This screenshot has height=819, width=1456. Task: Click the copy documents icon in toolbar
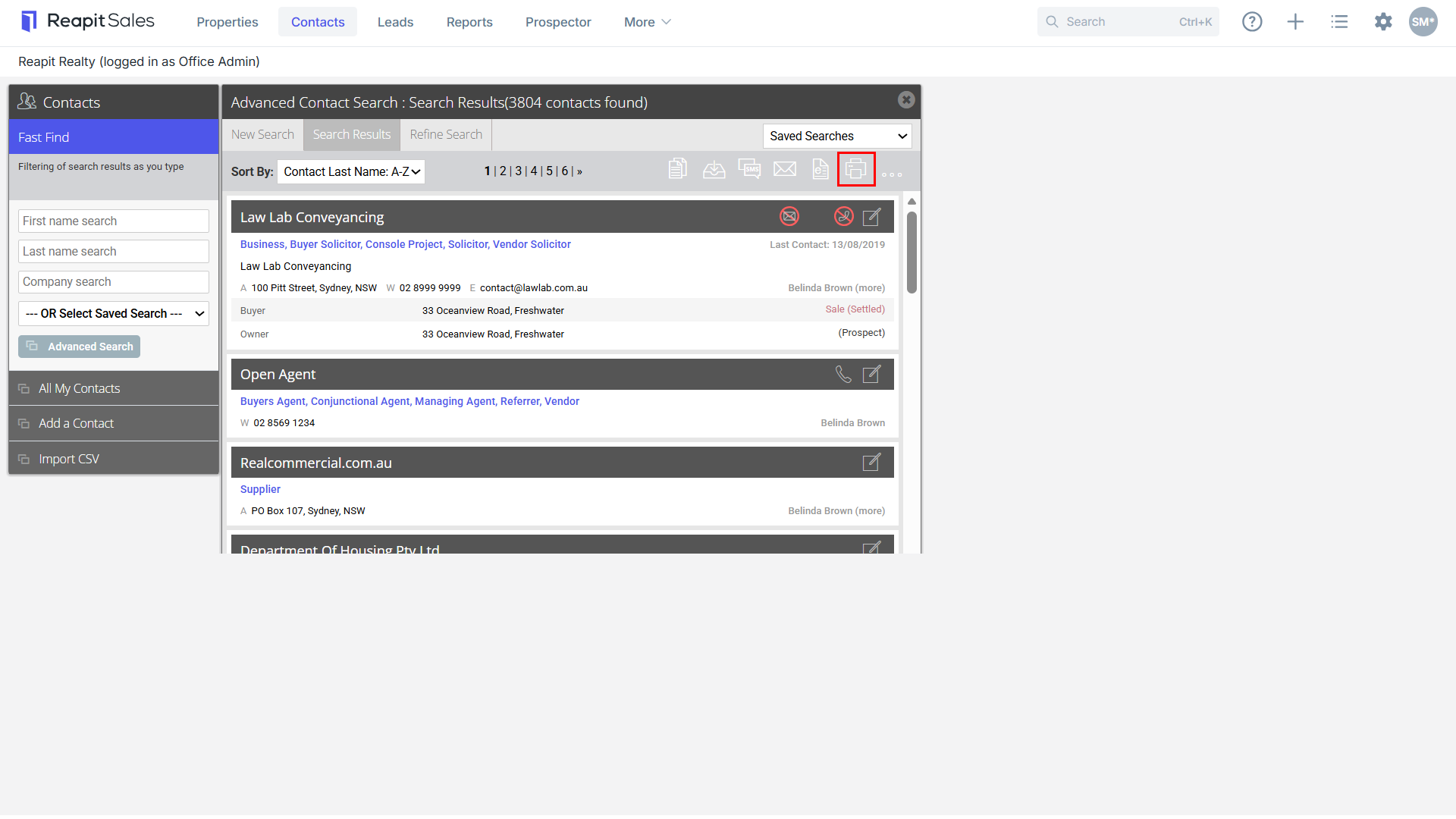click(678, 169)
